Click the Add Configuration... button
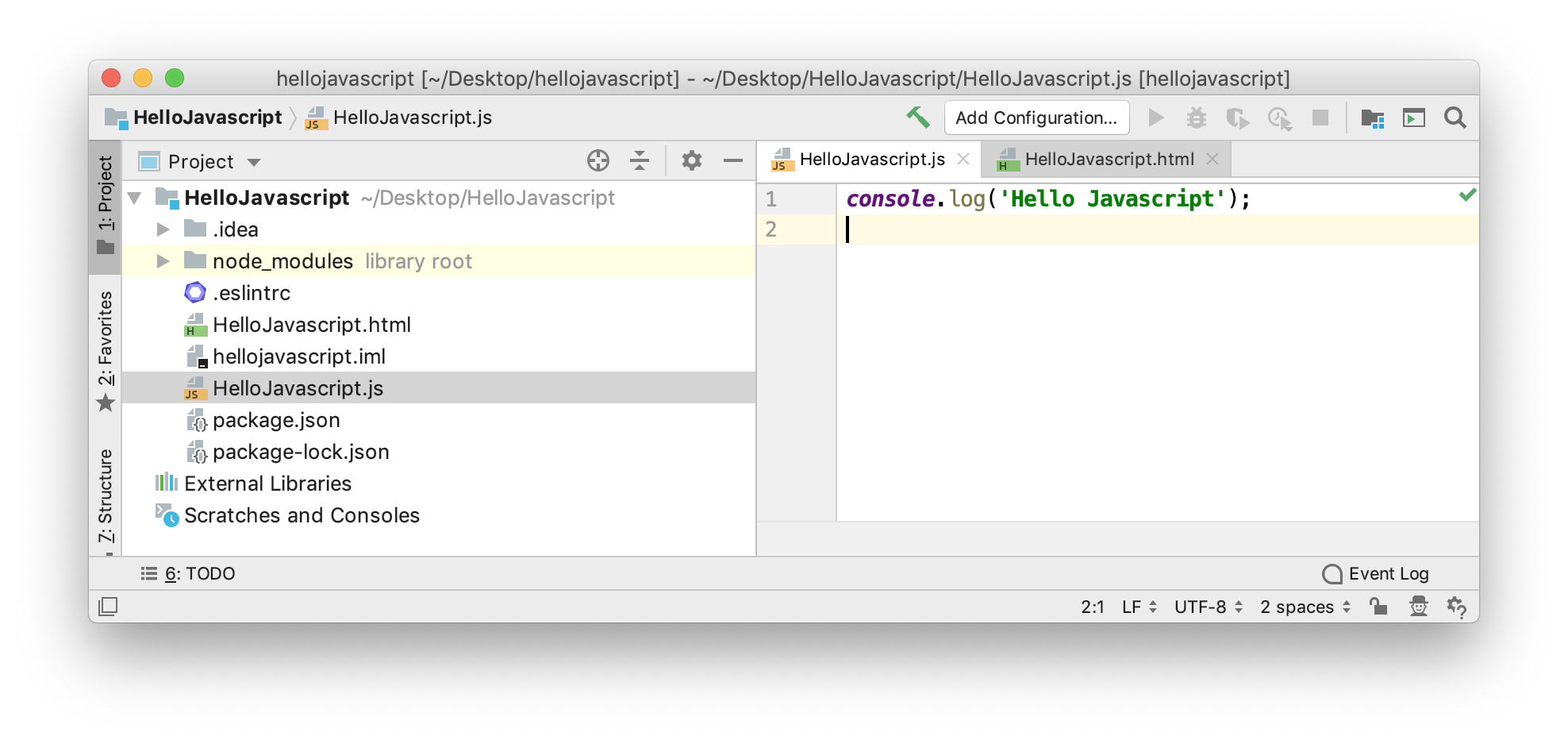This screenshot has width=1568, height=740. (x=1036, y=118)
